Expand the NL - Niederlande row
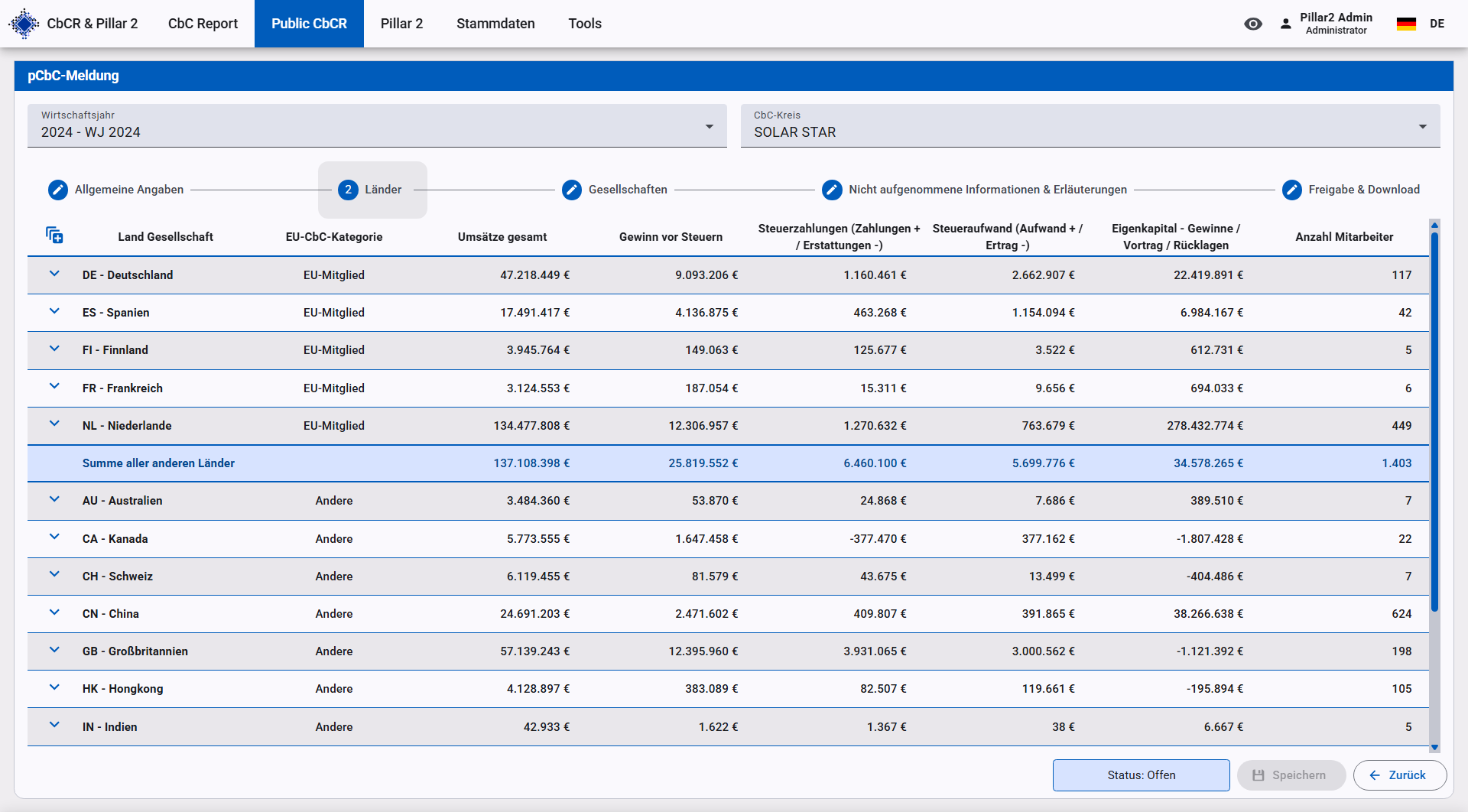Image resolution: width=1468 pixels, height=812 pixels. tap(54, 424)
